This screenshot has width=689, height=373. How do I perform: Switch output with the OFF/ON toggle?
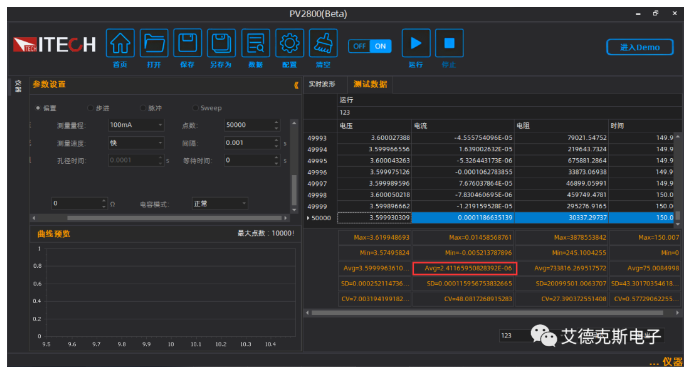tap(370, 46)
